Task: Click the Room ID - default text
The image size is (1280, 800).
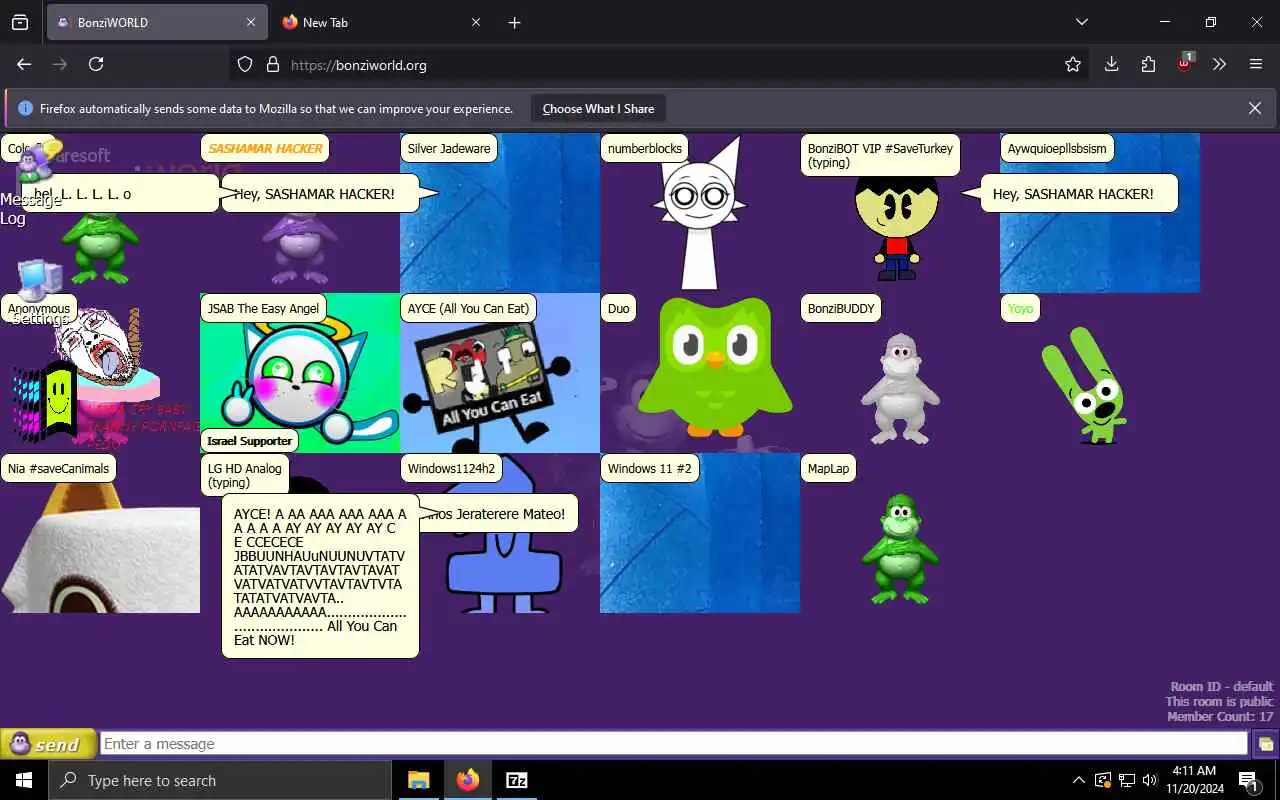Action: (x=1222, y=687)
